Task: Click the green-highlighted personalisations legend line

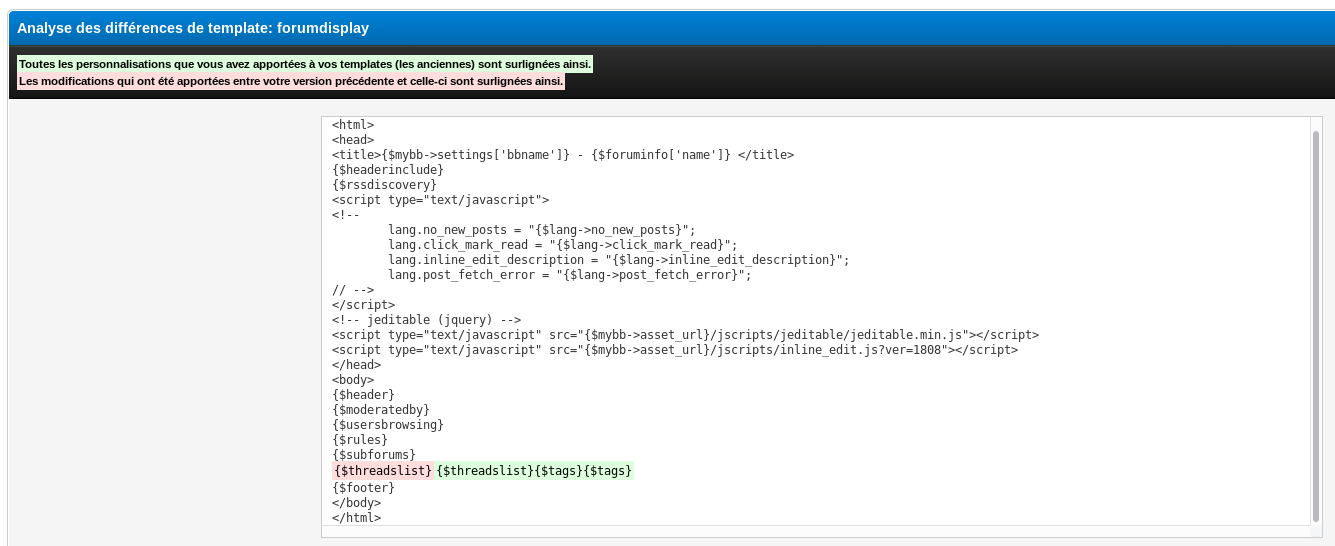Action: click(305, 64)
